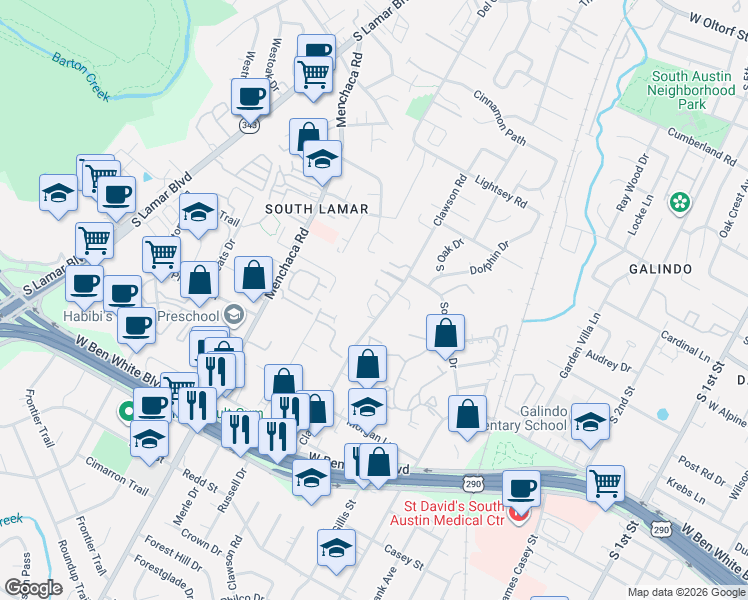Click the Post Rd Dr street label
Screen dimensions: 748x600
click(x=701, y=471)
